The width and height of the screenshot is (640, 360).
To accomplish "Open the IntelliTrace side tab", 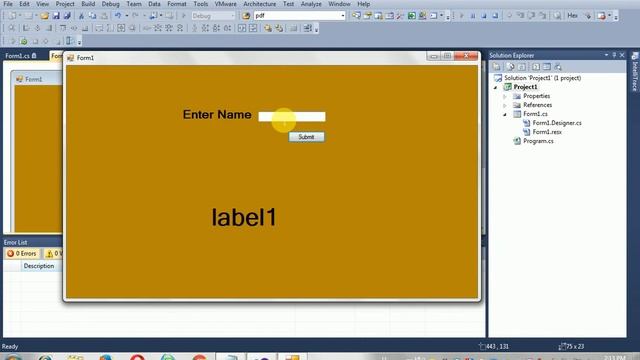I will (635, 71).
